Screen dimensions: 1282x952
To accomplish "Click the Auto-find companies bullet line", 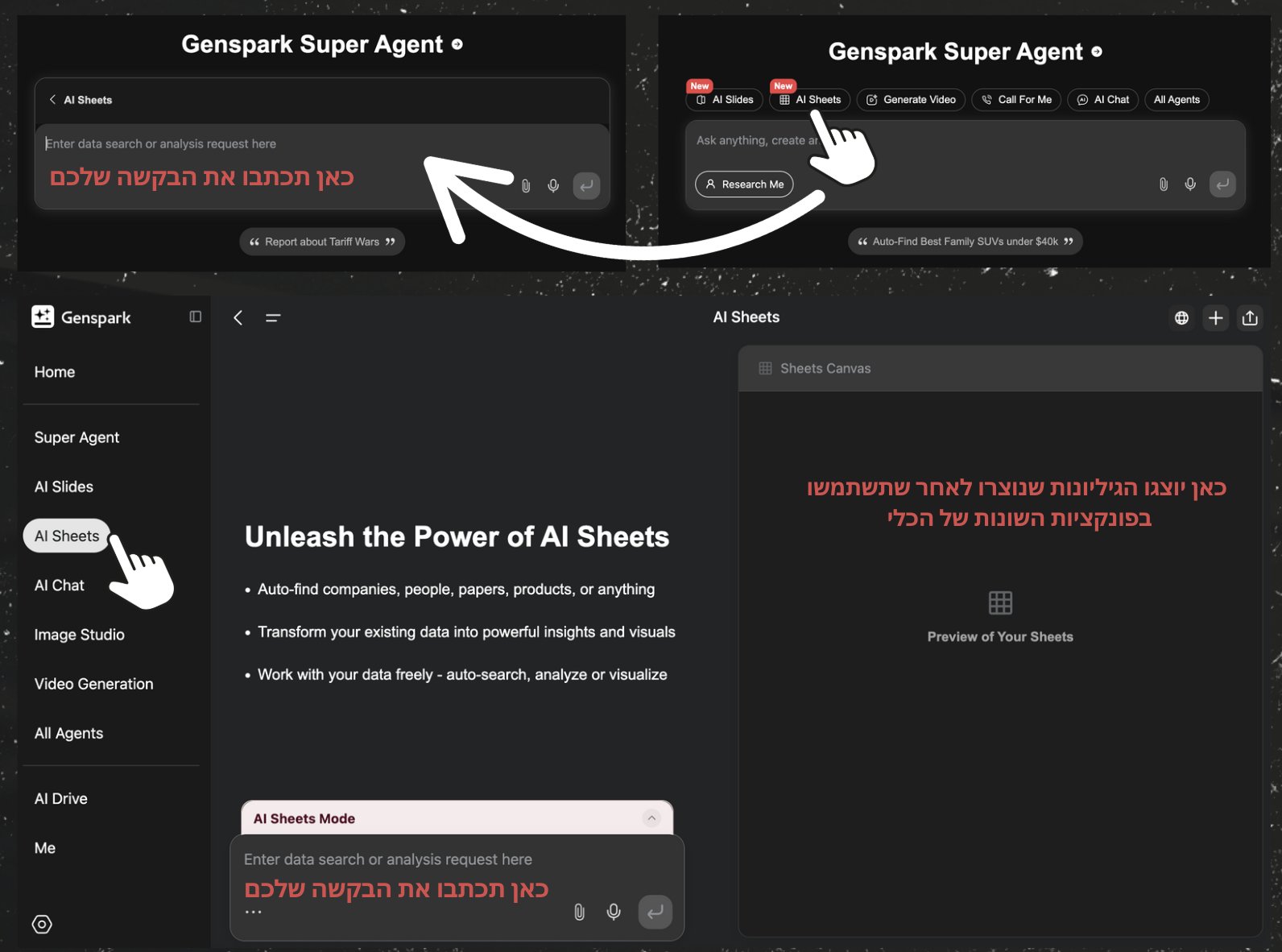I will pyautogui.click(x=456, y=590).
